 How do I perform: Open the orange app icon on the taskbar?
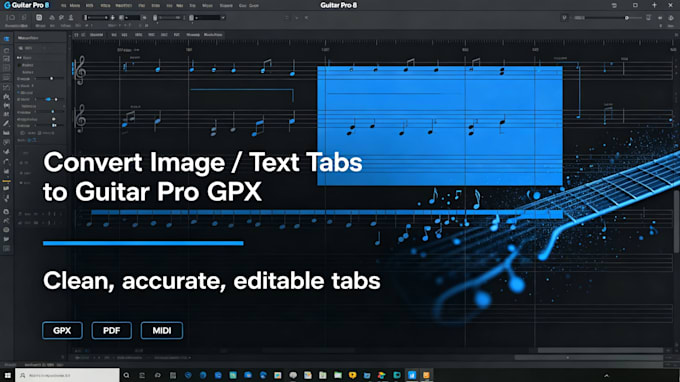click(x=426, y=375)
